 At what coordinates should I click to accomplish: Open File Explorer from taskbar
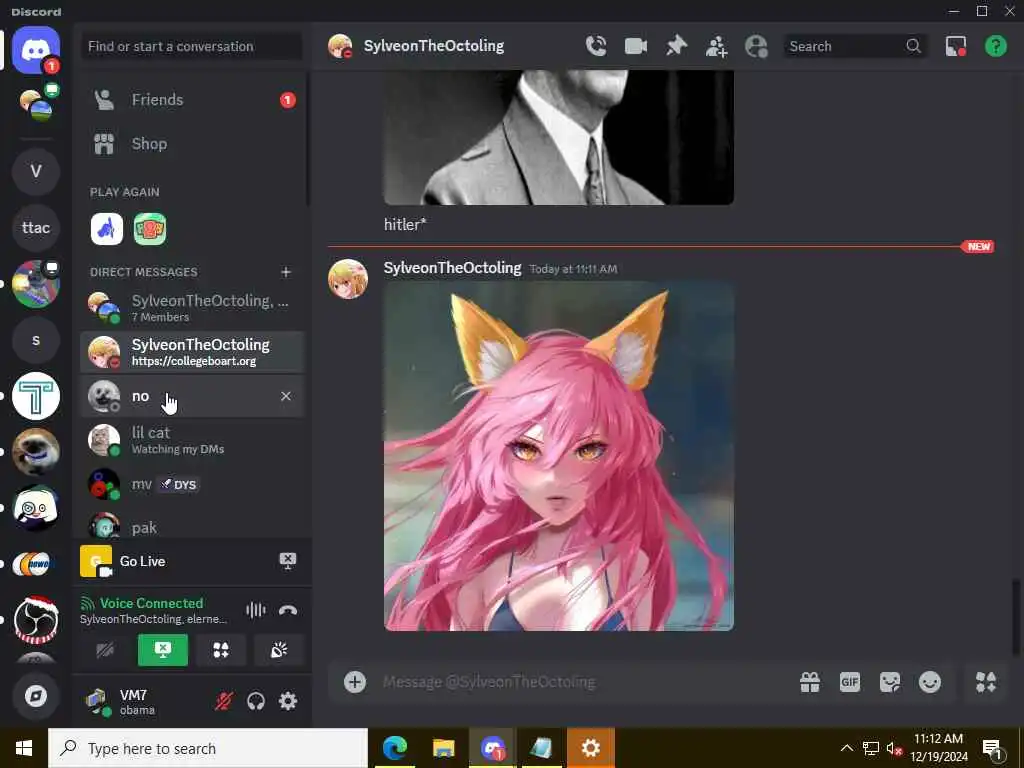pyautogui.click(x=443, y=748)
